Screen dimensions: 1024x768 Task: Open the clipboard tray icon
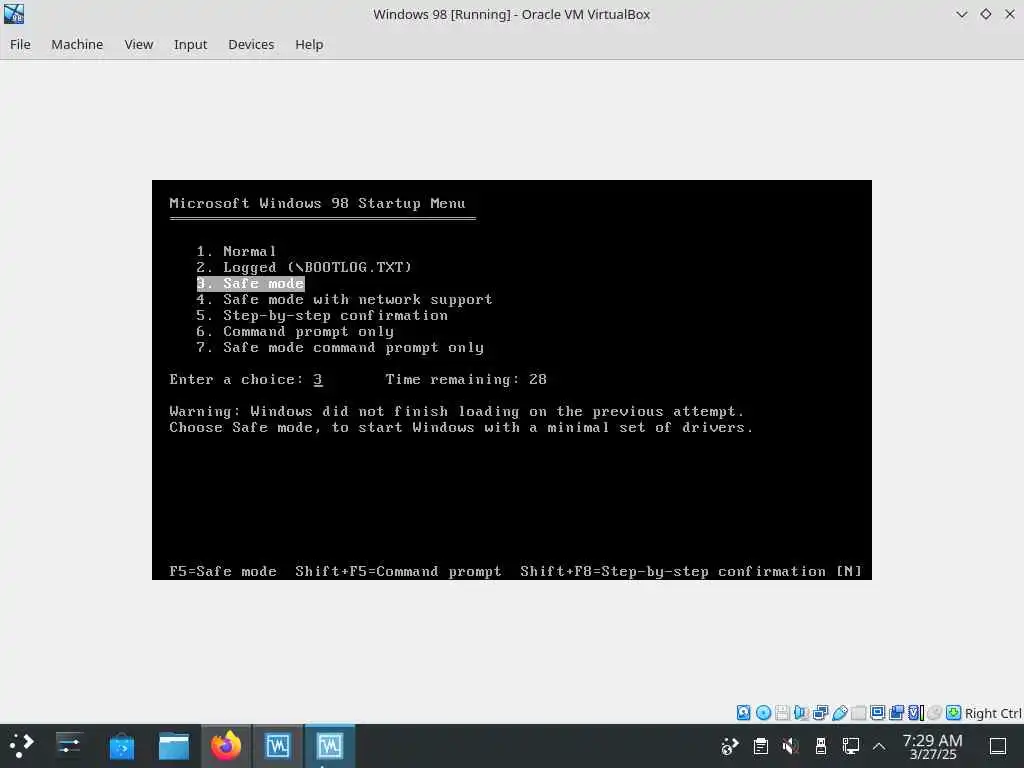760,746
